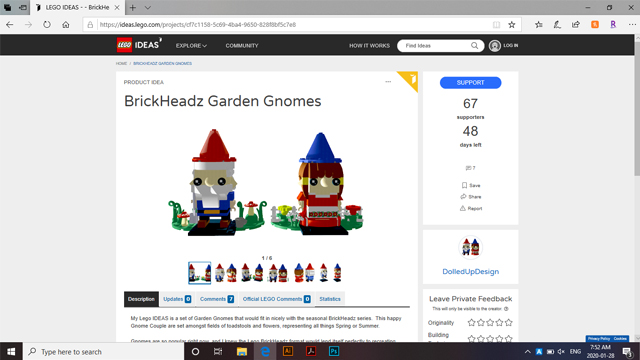Open the COMMUNITY menu item
This screenshot has height=360, width=640.
click(x=242, y=46)
